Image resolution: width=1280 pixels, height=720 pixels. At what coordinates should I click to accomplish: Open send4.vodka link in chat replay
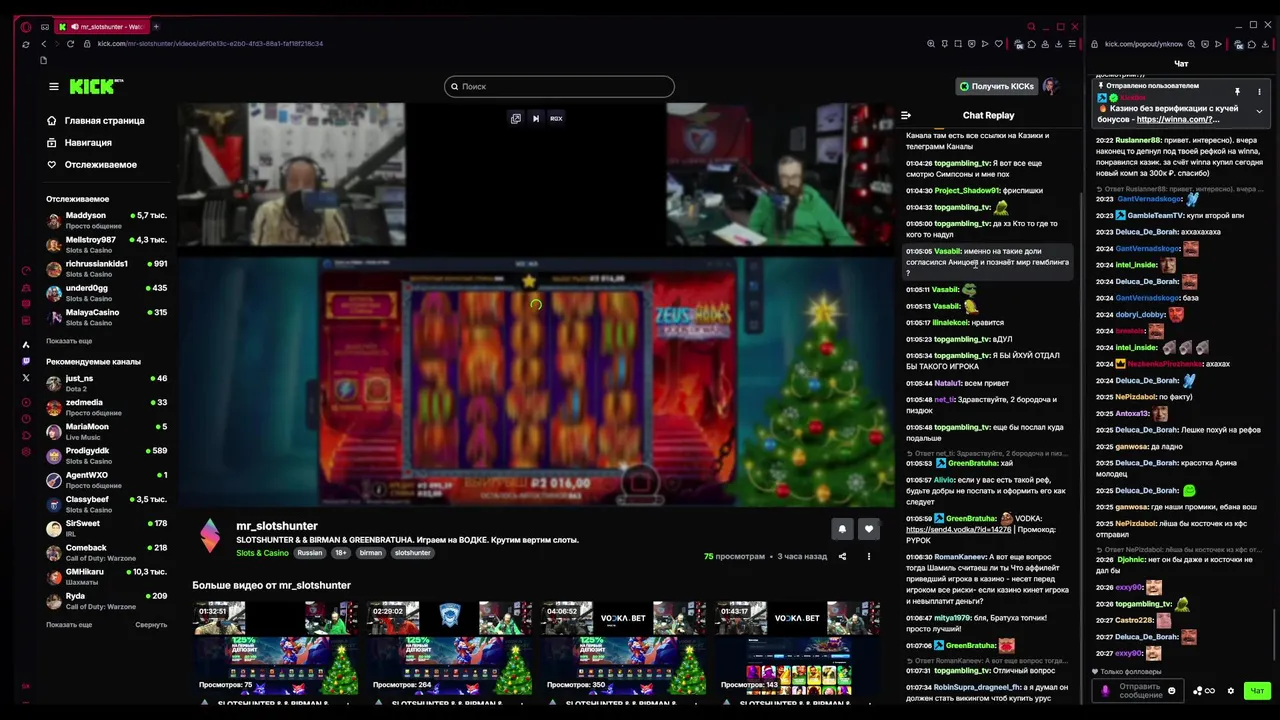pos(958,529)
